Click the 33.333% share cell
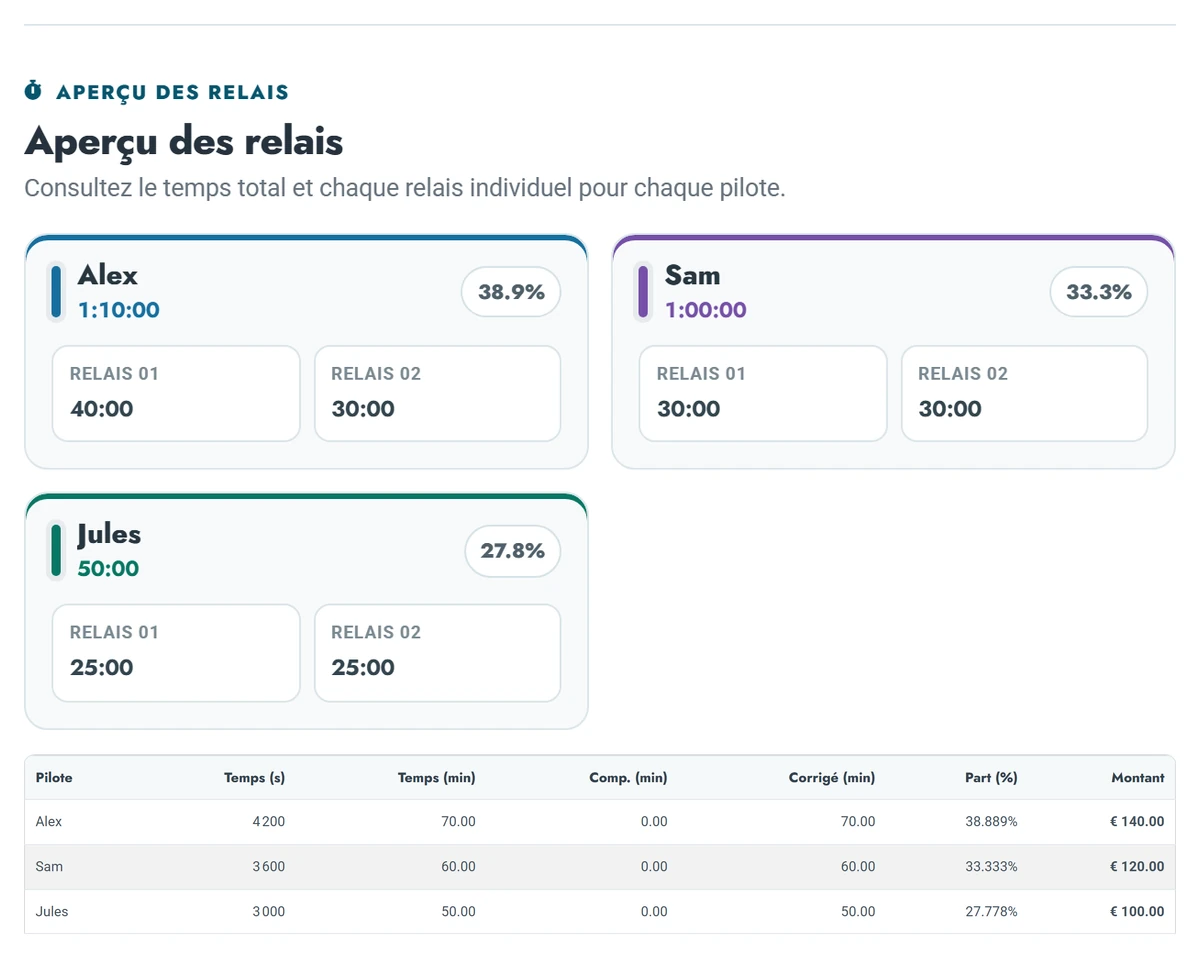The image size is (1200, 959). coord(992,867)
